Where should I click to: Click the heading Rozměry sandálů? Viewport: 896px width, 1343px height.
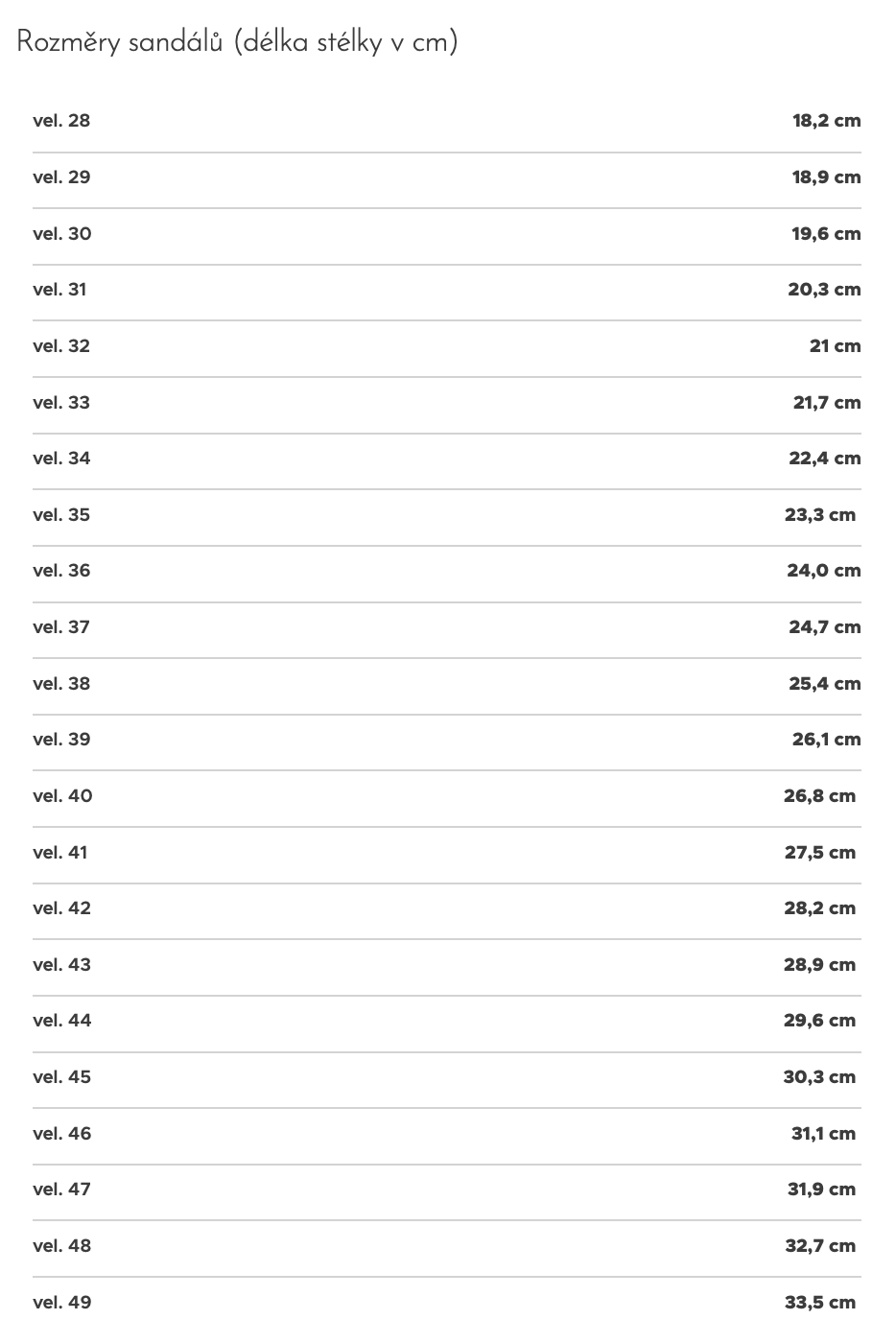237,42
